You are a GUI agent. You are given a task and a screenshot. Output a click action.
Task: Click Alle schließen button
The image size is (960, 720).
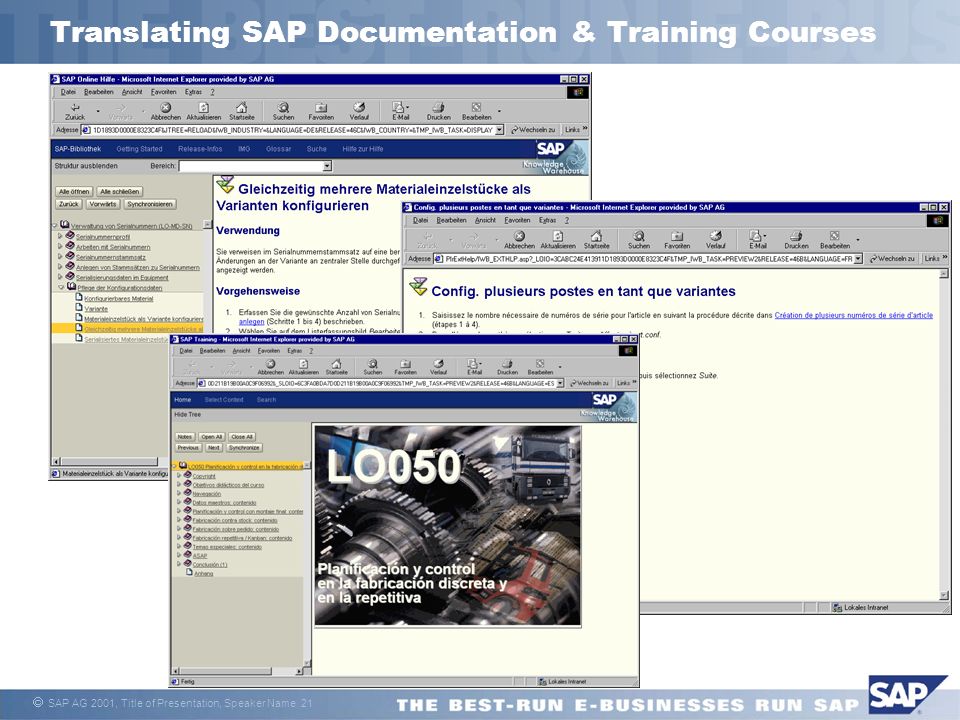point(120,192)
